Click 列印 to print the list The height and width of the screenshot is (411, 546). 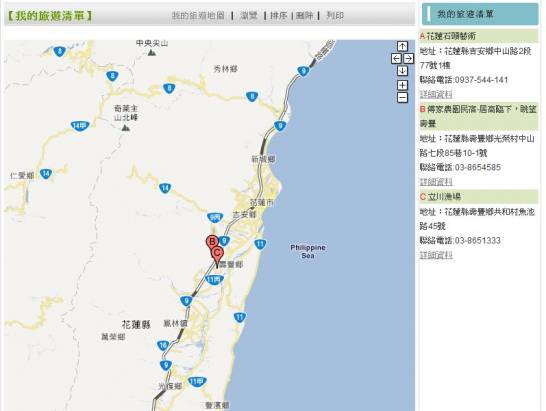click(335, 15)
